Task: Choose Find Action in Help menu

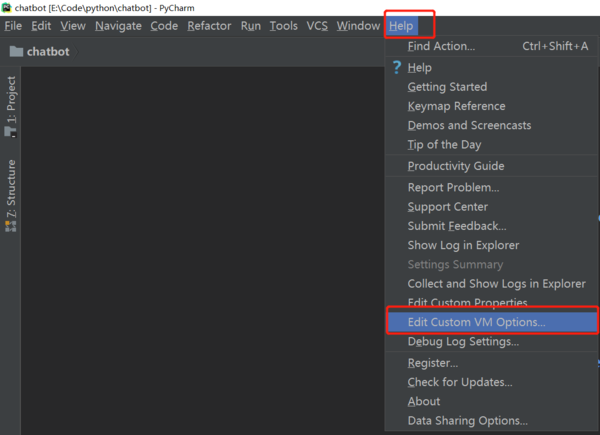Action: click(x=491, y=46)
